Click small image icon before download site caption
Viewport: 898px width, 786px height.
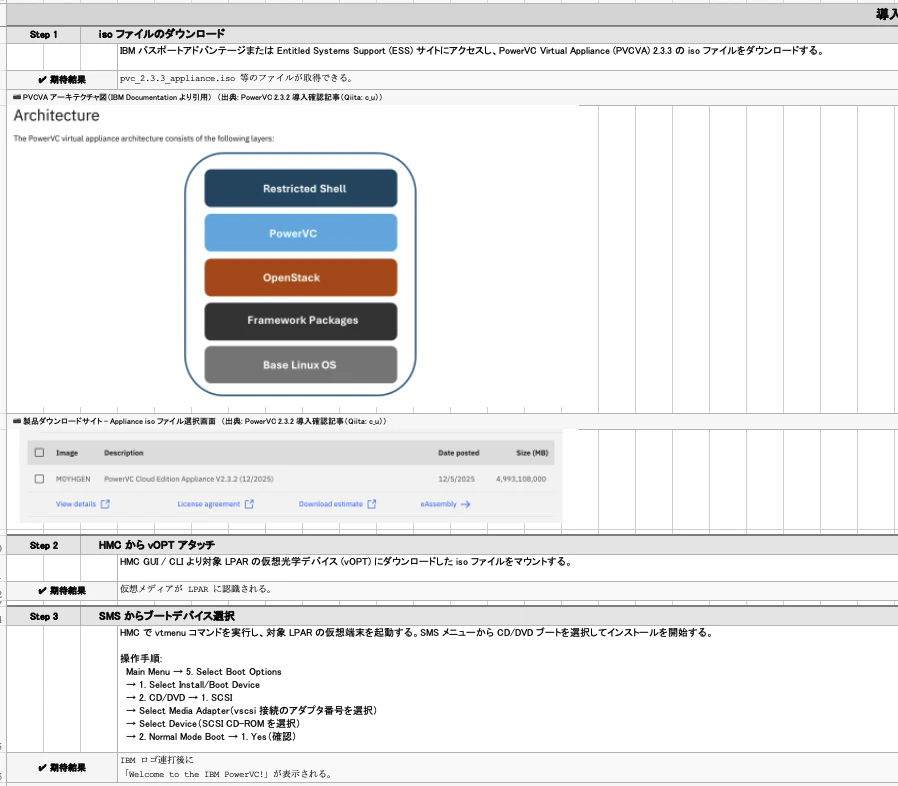(x=17, y=421)
